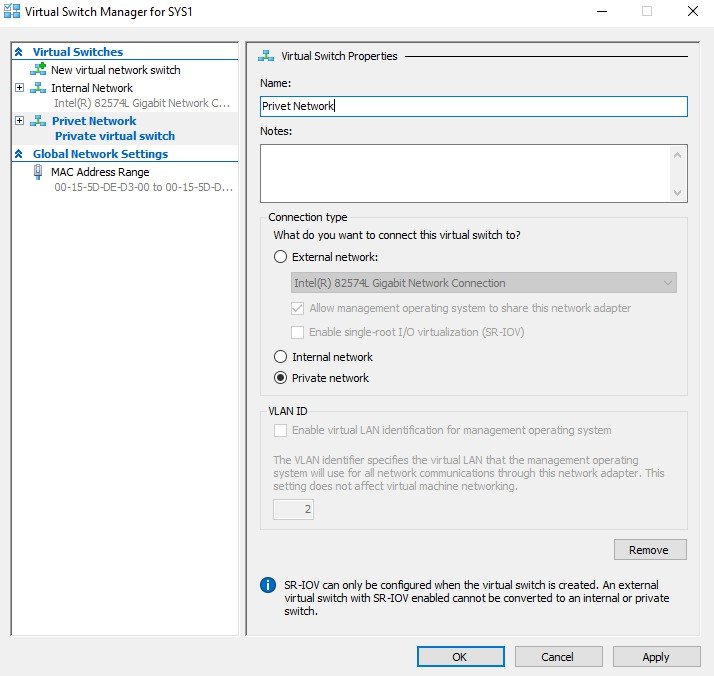Select the Private network radio button
Screen dimensions: 714x676
pyautogui.click(x=280, y=378)
